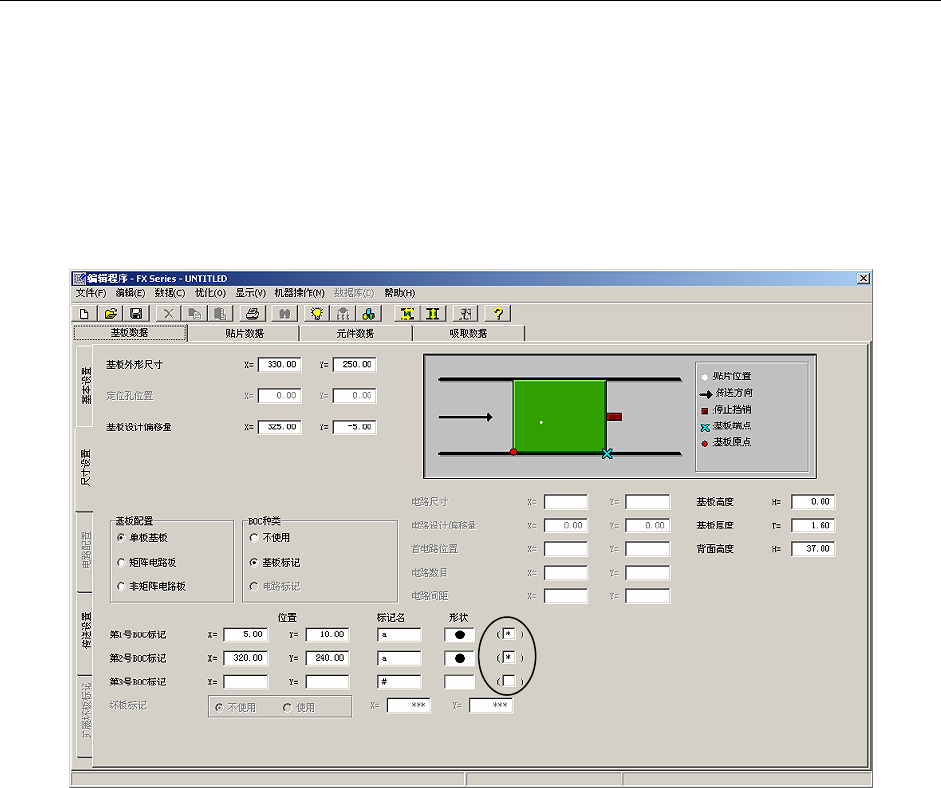Click the light bulb toolbar icon

click(x=317, y=313)
